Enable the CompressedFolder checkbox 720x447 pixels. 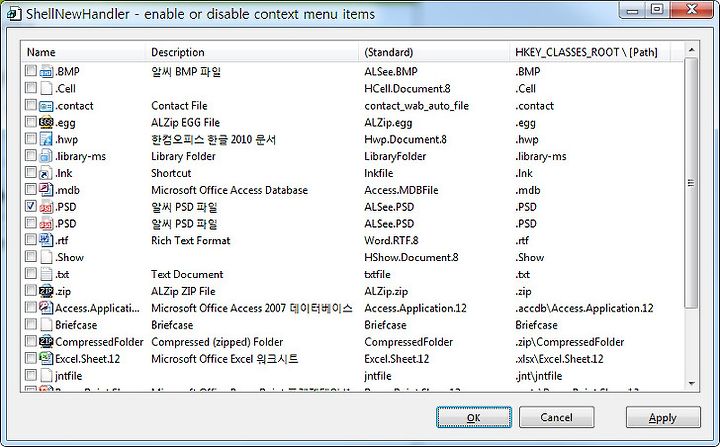coord(31,341)
